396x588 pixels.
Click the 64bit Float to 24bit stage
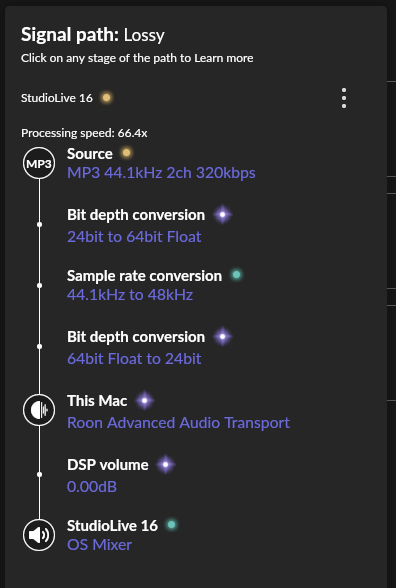pyautogui.click(x=134, y=359)
